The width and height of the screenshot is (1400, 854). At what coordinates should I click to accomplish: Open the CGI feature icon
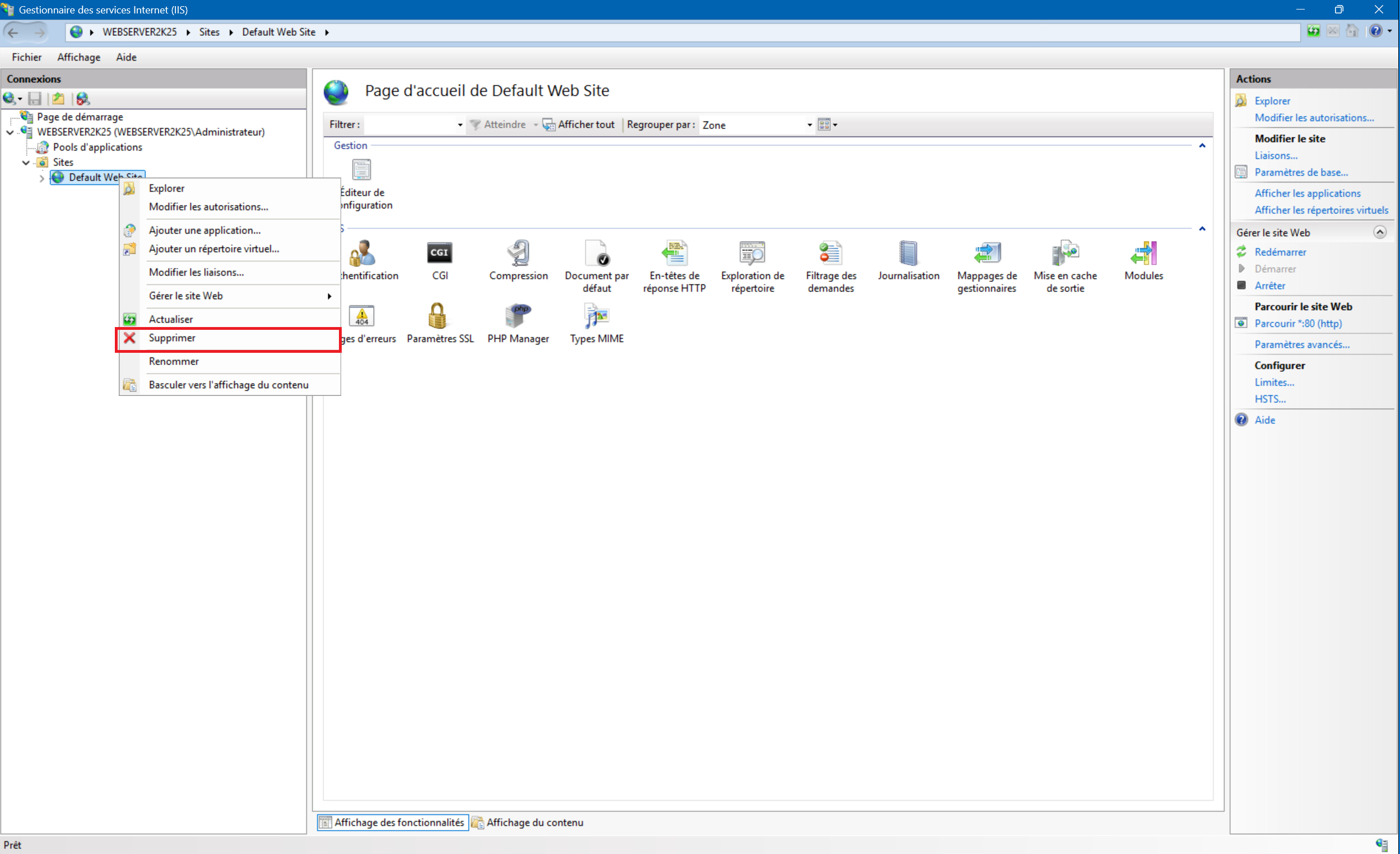coord(439,253)
